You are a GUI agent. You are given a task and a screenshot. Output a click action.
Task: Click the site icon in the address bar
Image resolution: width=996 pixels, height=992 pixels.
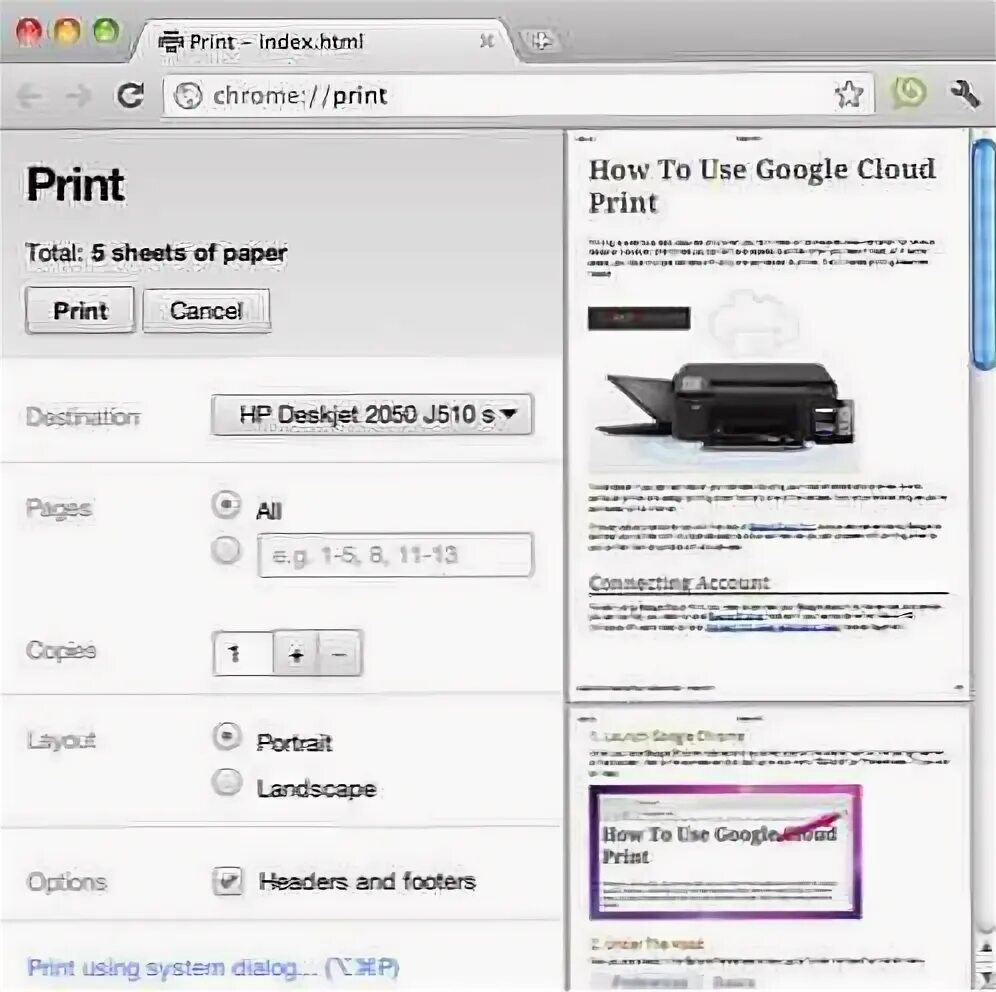click(x=186, y=95)
